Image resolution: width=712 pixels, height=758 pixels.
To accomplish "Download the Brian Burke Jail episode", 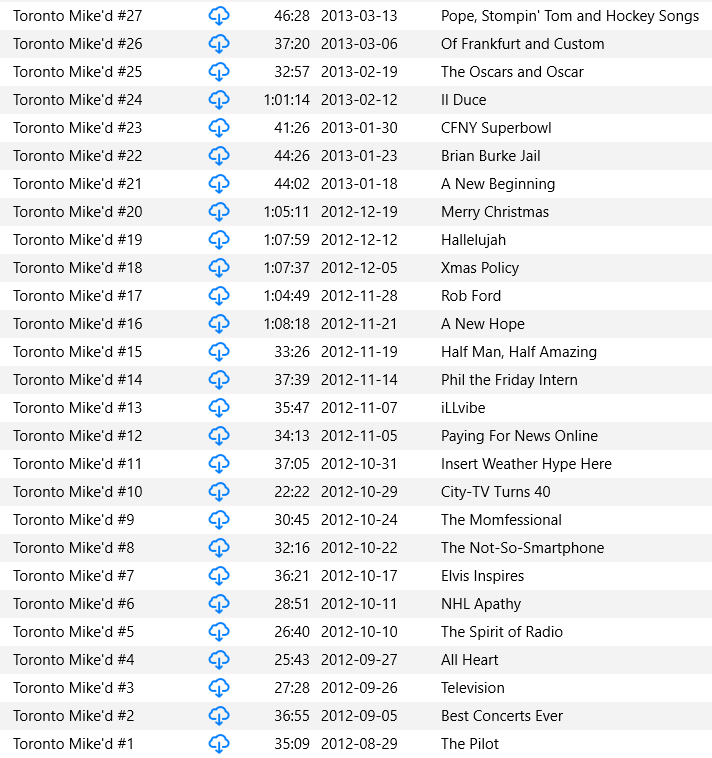I will pos(219,156).
